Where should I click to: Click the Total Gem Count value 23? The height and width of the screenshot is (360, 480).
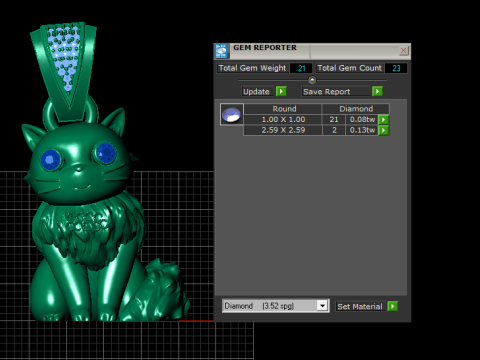pos(396,68)
